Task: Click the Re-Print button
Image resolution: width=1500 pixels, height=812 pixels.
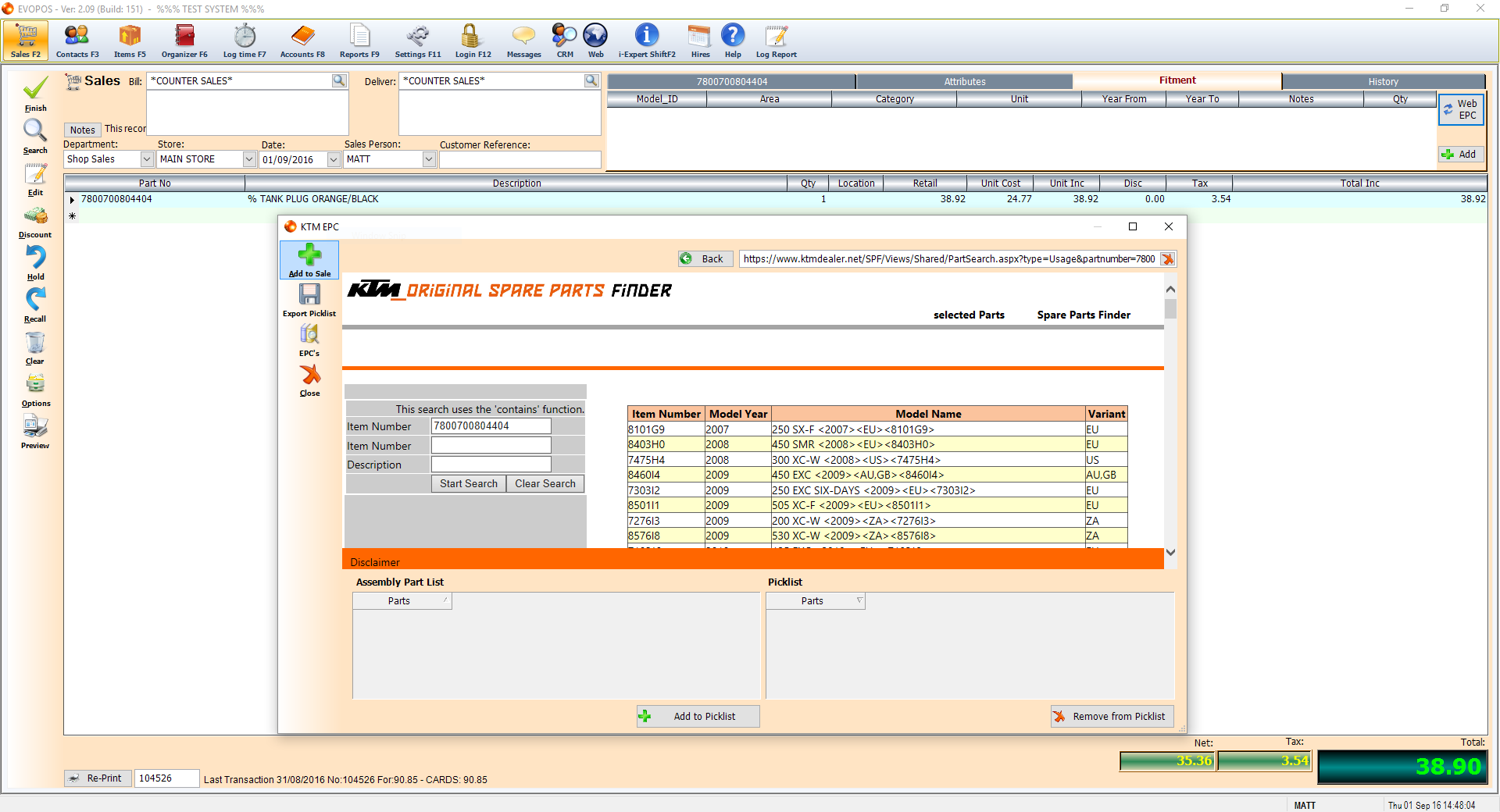Action: click(97, 778)
